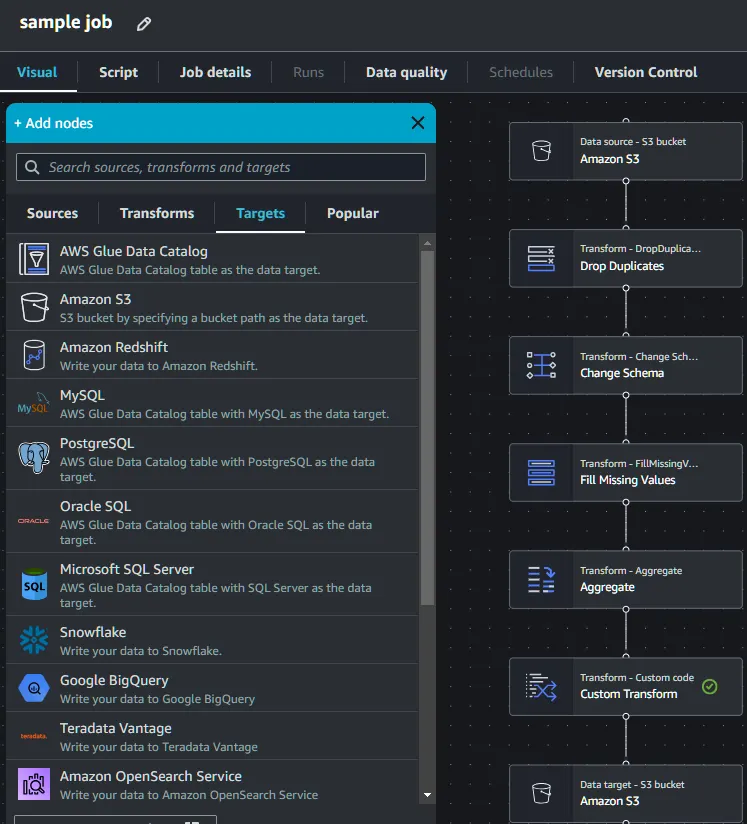This screenshot has height=824, width=747.
Task: Edit the sample job name with pencil icon
Action: point(144,24)
